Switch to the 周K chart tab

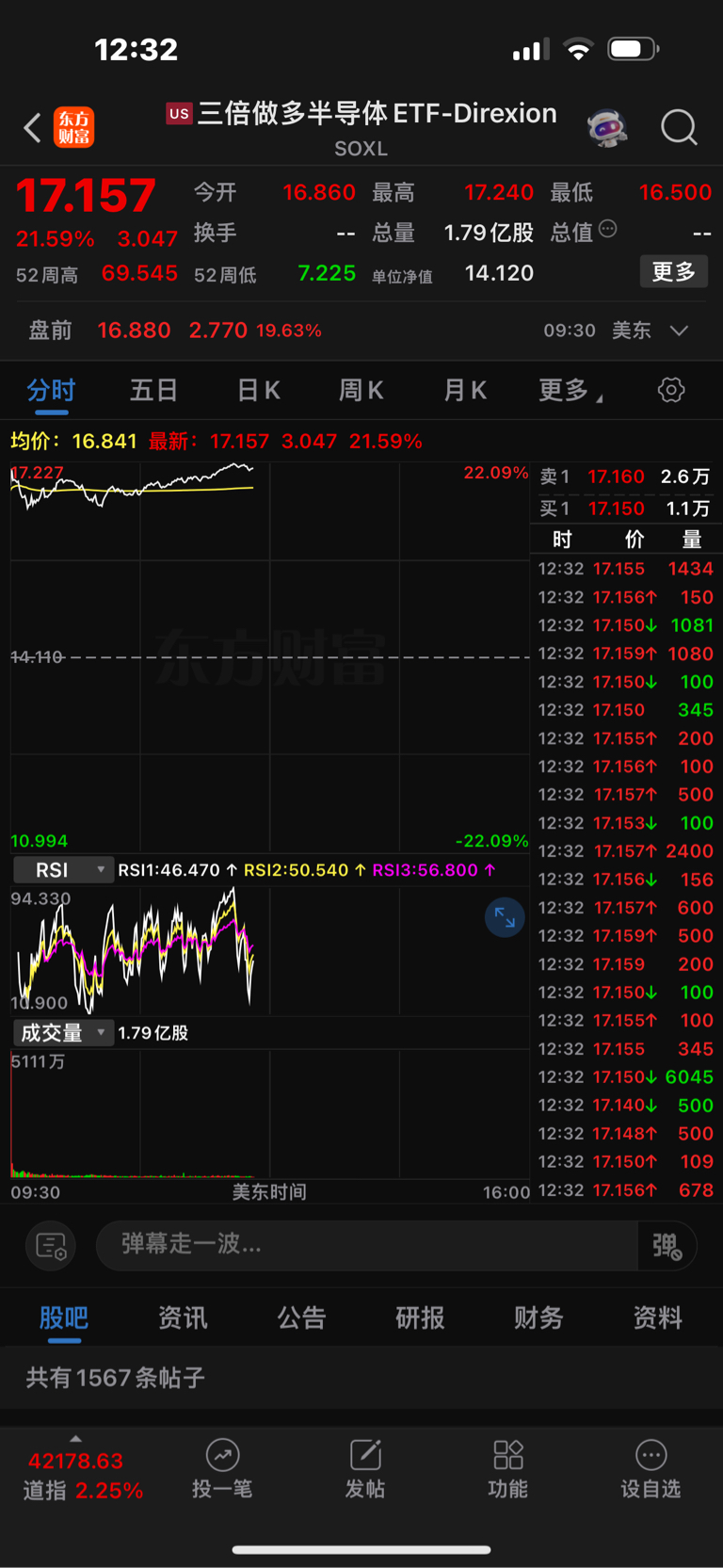361,391
